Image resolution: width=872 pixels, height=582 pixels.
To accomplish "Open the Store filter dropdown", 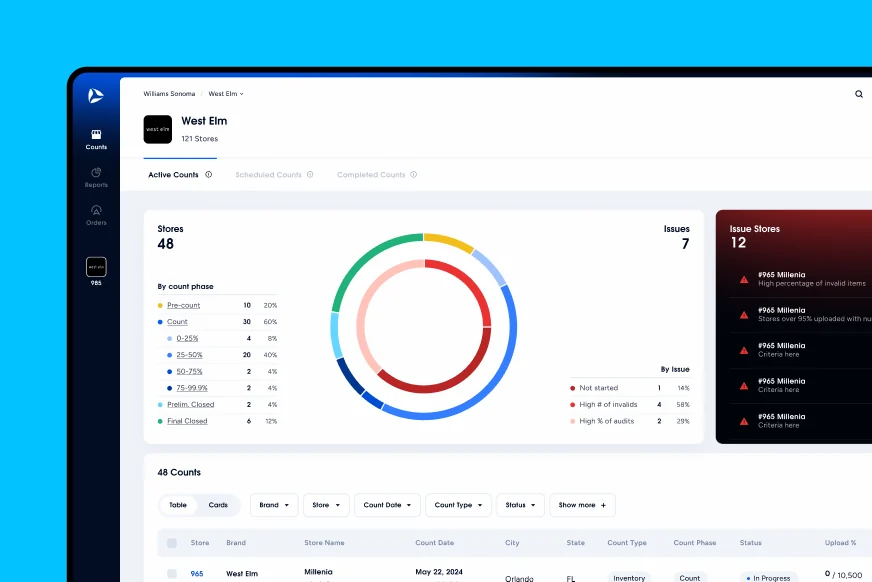I will (x=326, y=505).
